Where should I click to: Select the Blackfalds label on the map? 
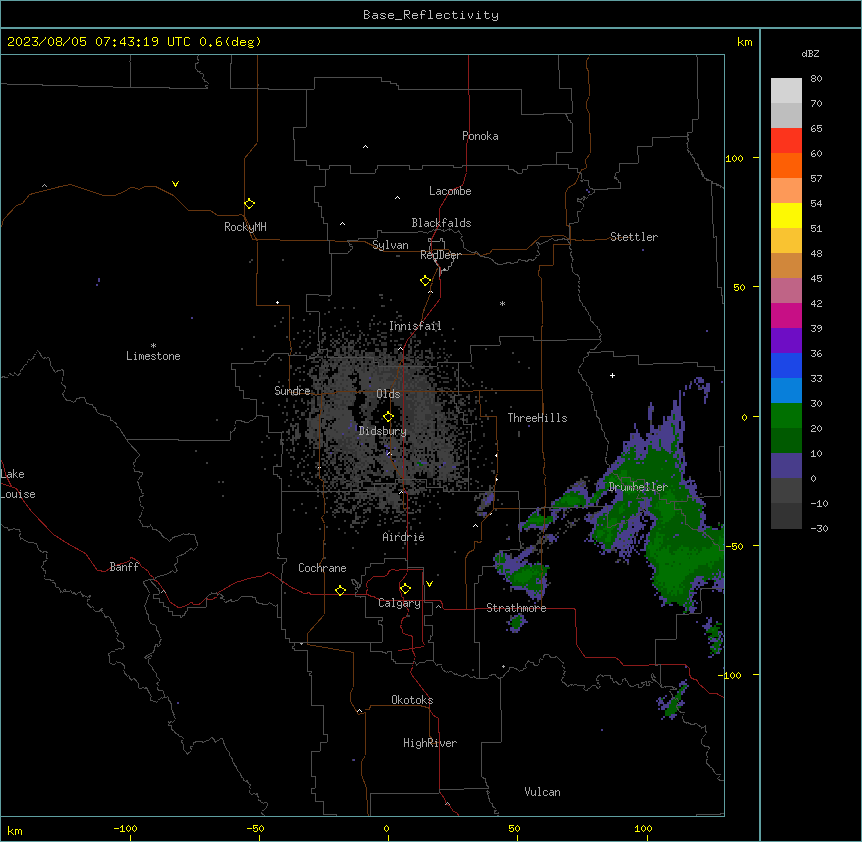441,223
